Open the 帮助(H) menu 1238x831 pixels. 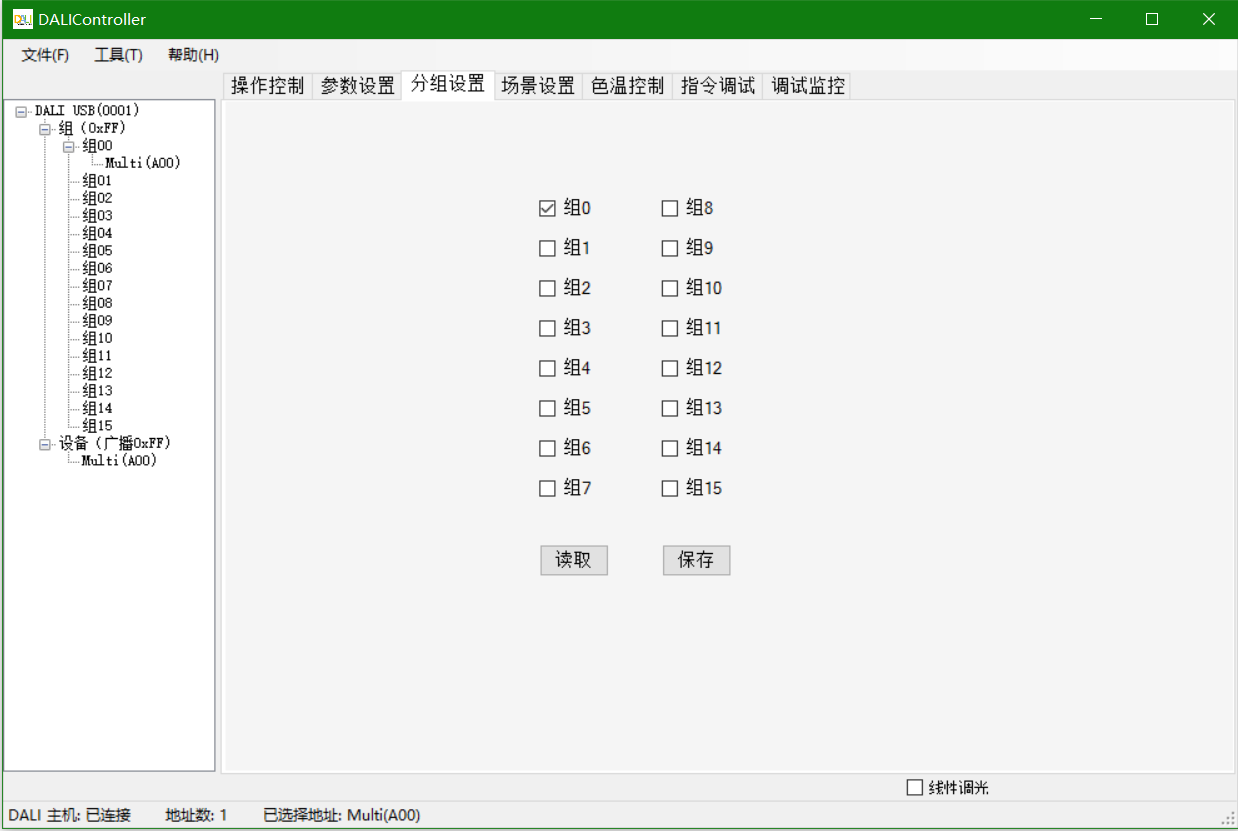click(193, 55)
